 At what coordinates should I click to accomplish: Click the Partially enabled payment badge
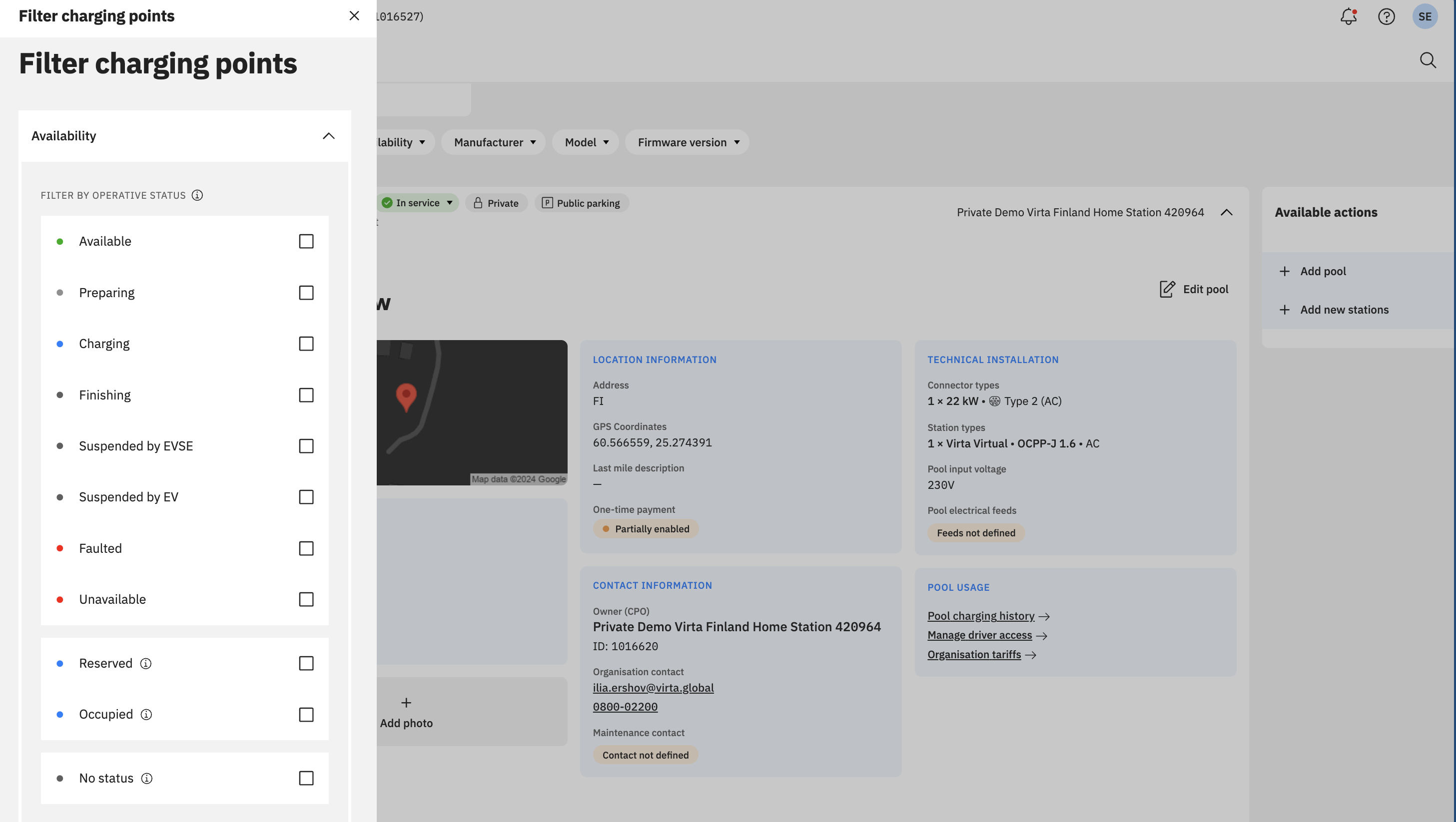point(646,529)
